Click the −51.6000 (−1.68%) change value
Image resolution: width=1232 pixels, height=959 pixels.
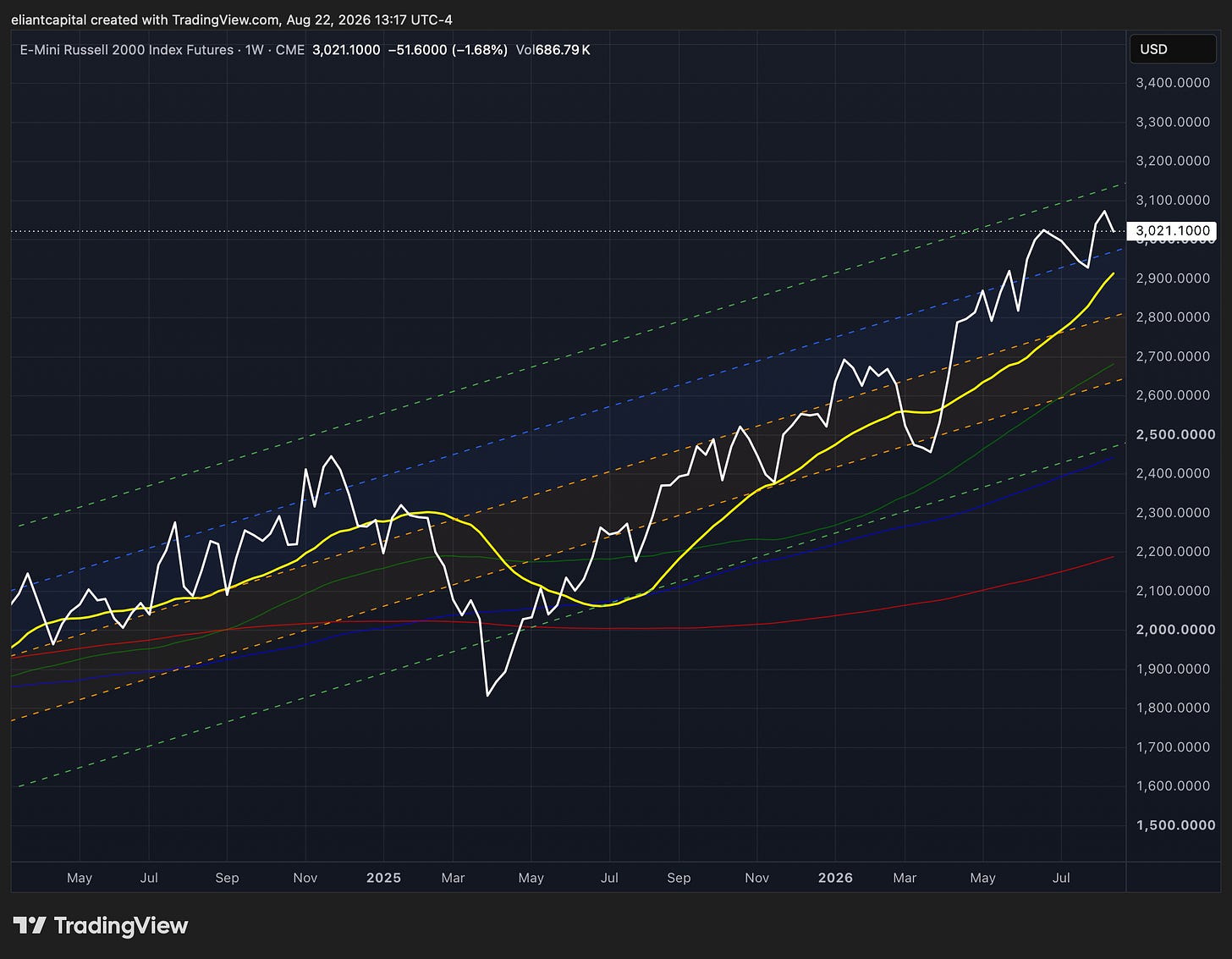(x=448, y=50)
